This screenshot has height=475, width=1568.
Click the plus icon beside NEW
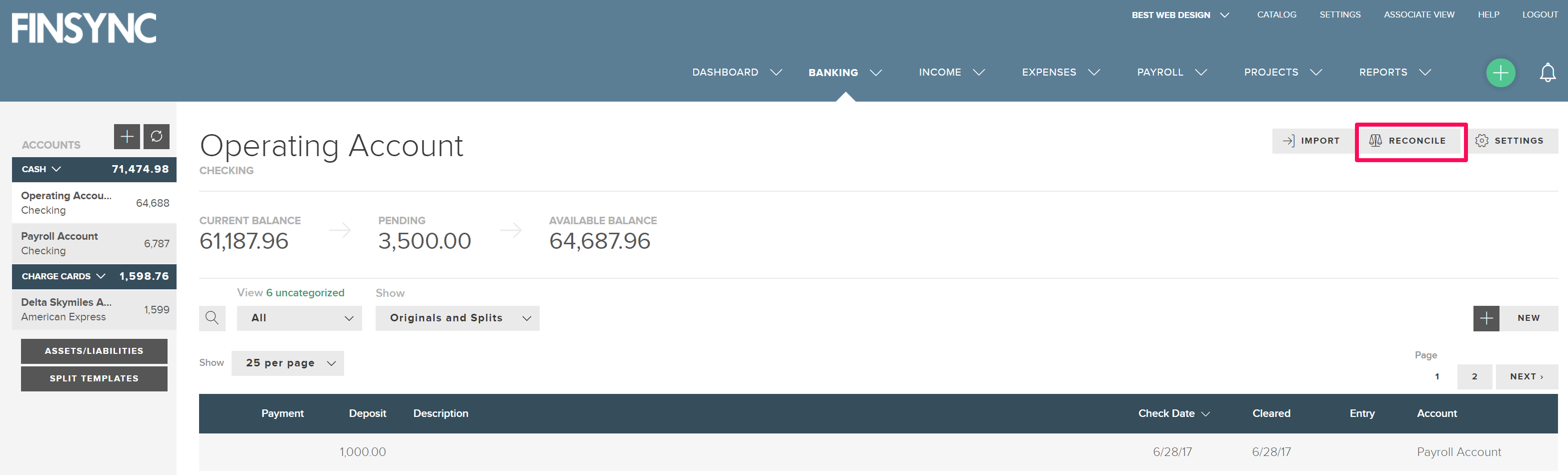tap(1486, 318)
